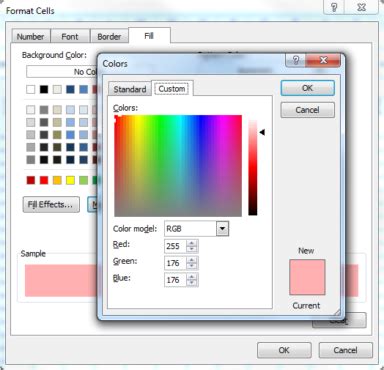Viewport: 384px width, 370px height.
Task: Click the help button of Format Cells
Action: pos(334,7)
